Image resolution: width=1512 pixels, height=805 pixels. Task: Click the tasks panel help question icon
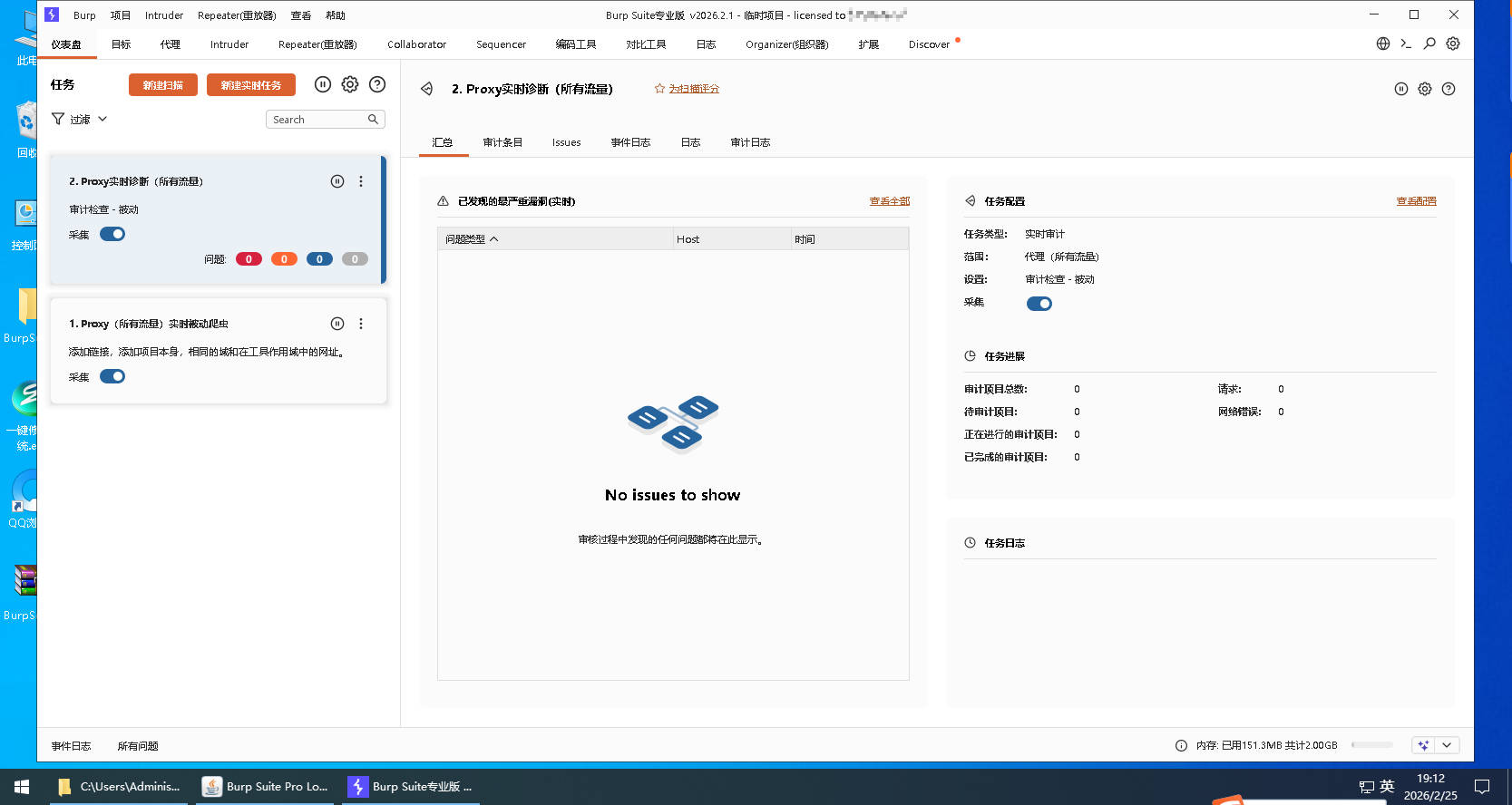[377, 84]
